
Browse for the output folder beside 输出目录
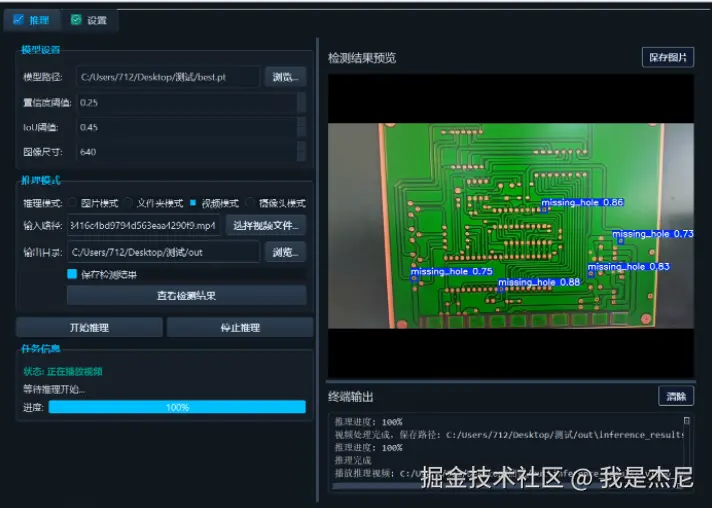pos(285,252)
